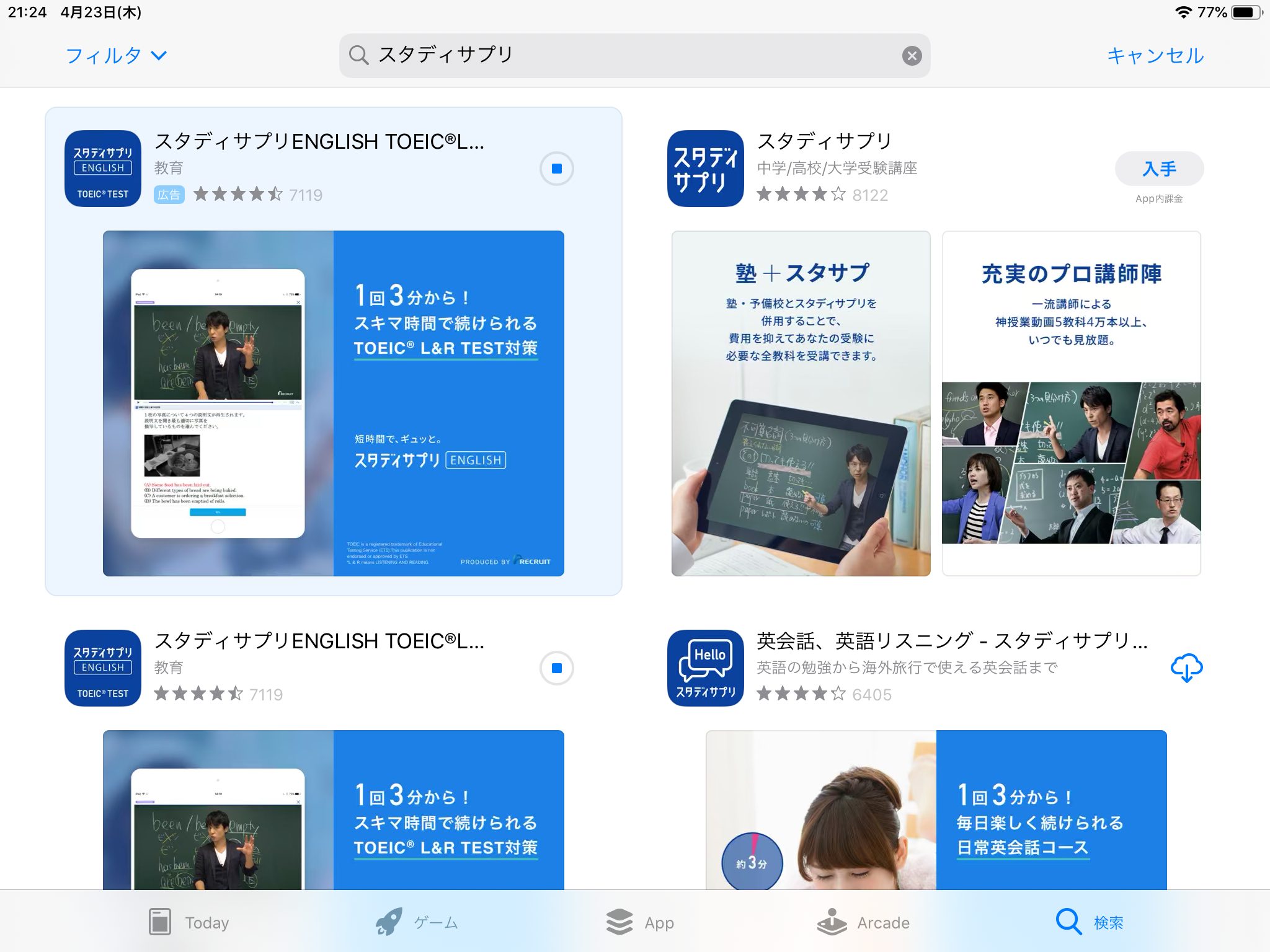This screenshot has height=952, width=1270.
Task: Open the 充実のプロ講師陣 screenshot
Action: (1072, 403)
